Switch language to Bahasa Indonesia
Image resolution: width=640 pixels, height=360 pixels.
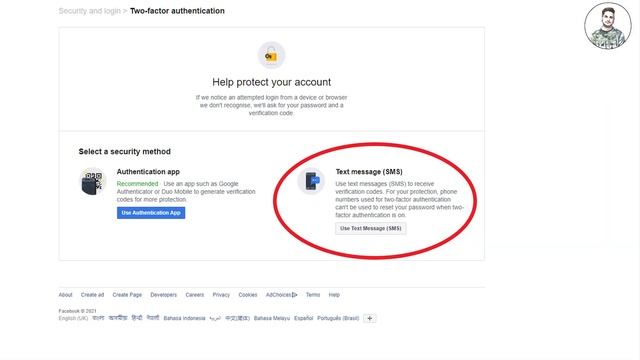pos(184,318)
